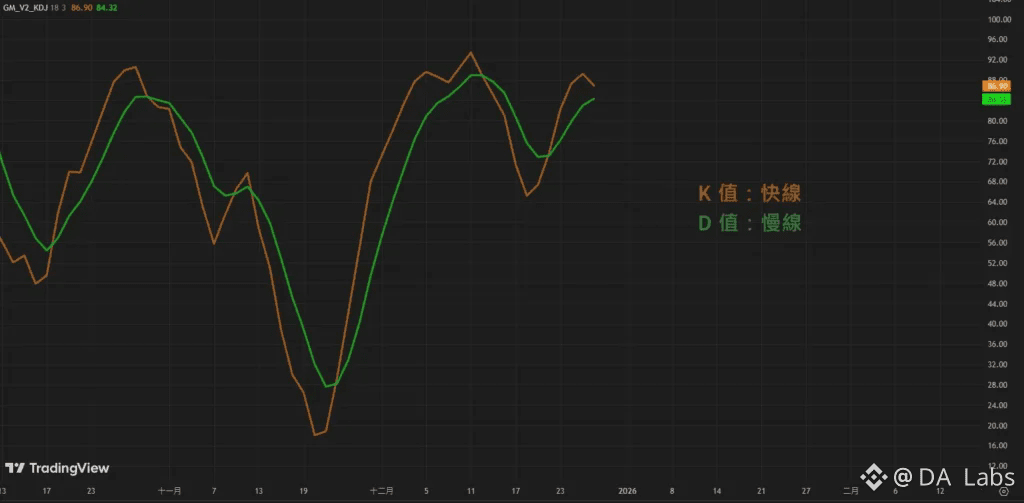Viewport: 1024px width, 503px height.
Task: Click the 21 date label on time axis
Action: pyautogui.click(x=761, y=491)
